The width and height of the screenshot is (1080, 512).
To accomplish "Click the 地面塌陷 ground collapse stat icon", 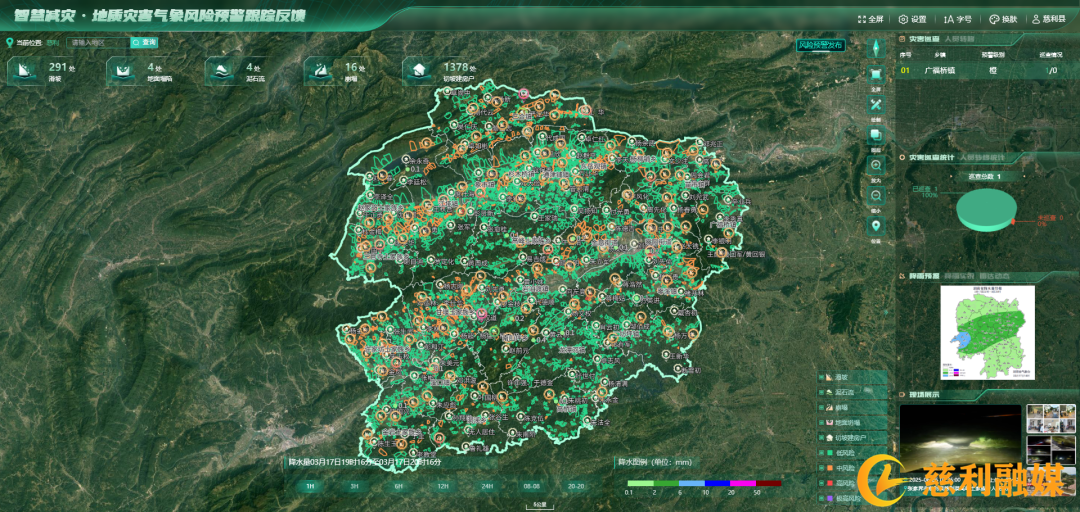I will pyautogui.click(x=124, y=70).
